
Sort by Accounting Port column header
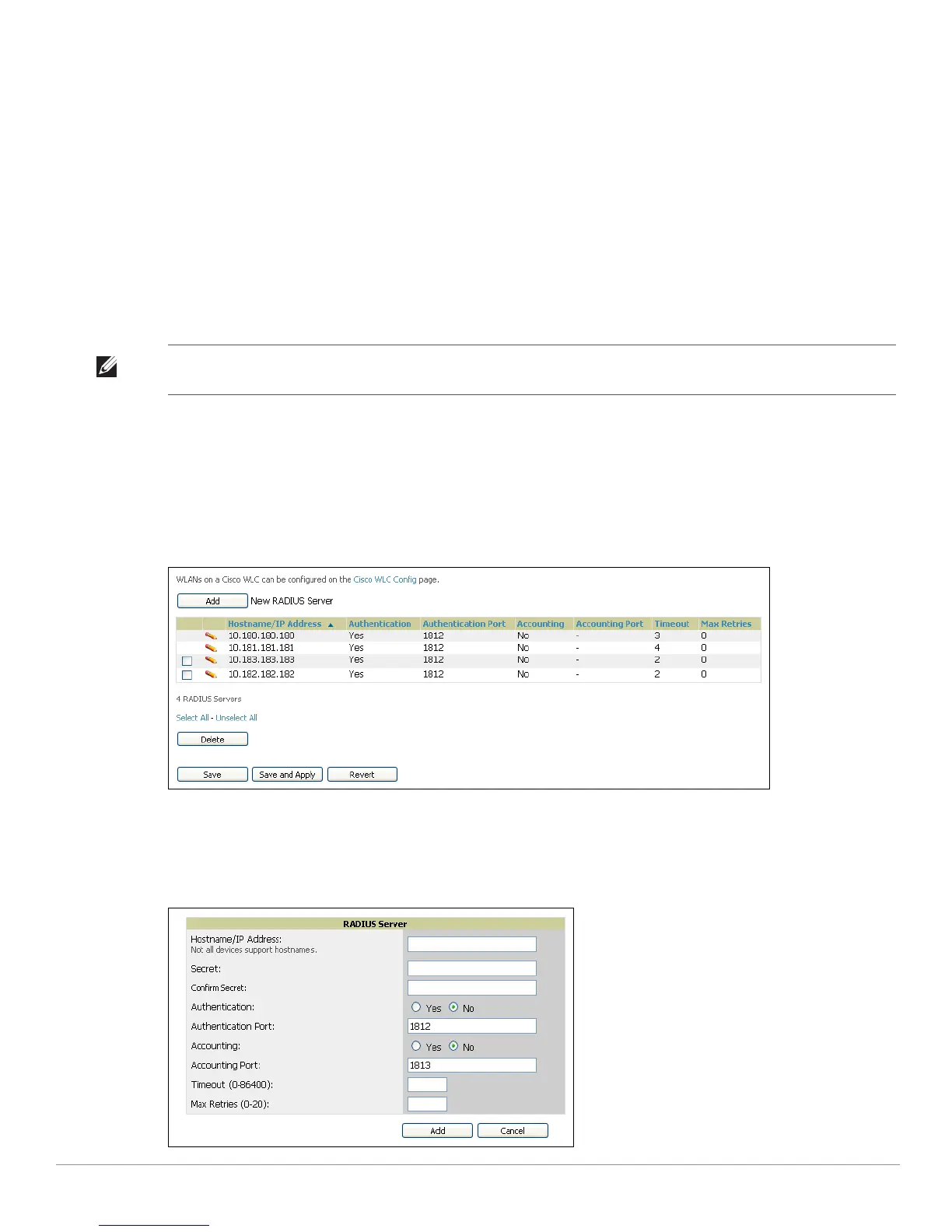[610, 624]
